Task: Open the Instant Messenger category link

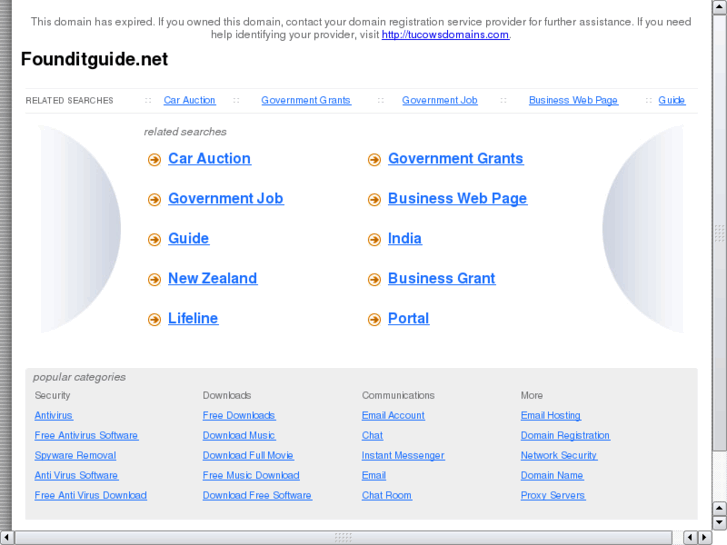Action: tap(403, 456)
